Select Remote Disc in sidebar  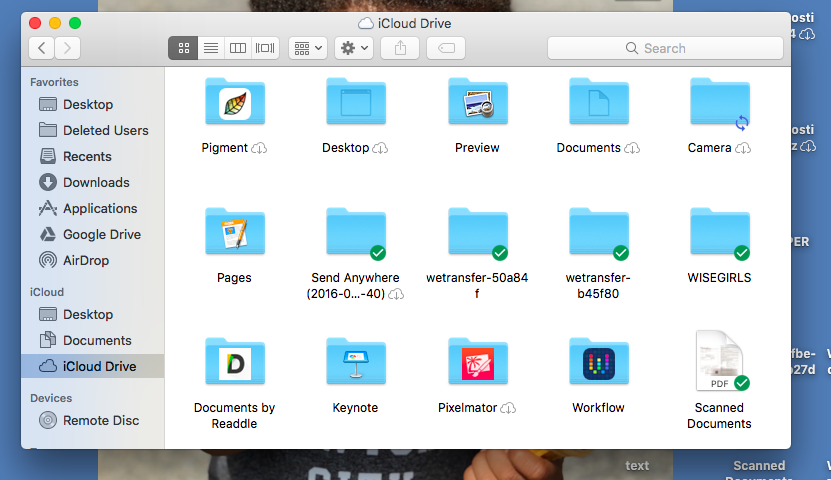[x=93, y=420]
